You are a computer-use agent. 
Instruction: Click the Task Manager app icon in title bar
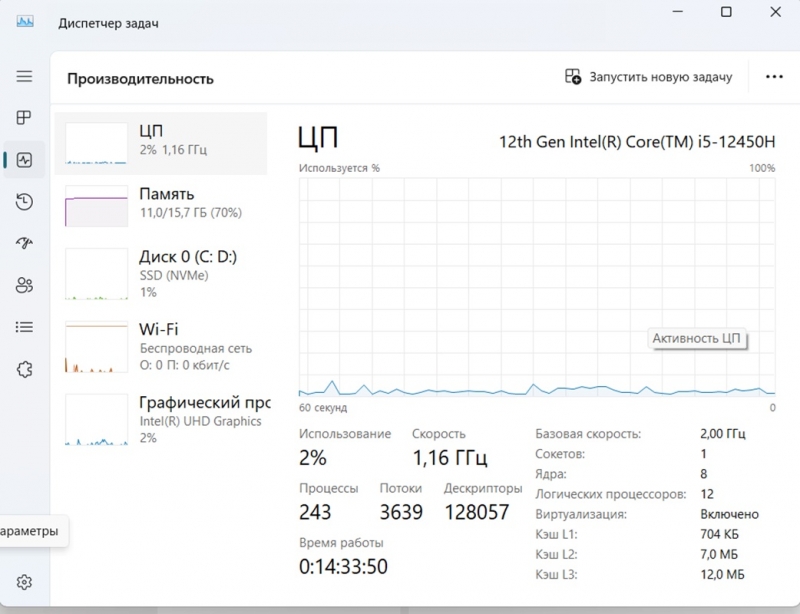pyautogui.click(x=25, y=22)
